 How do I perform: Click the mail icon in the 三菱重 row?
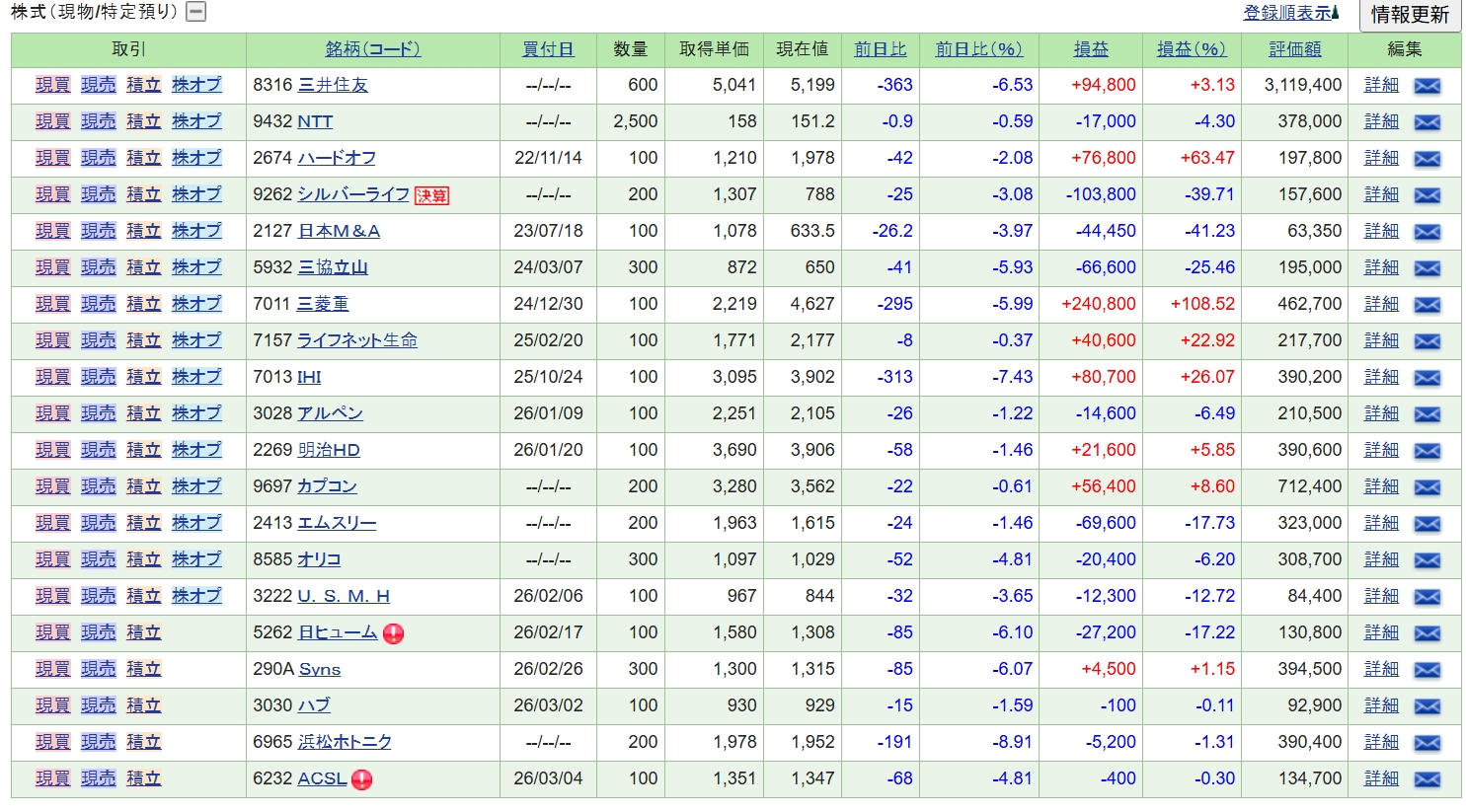pyautogui.click(x=1427, y=305)
